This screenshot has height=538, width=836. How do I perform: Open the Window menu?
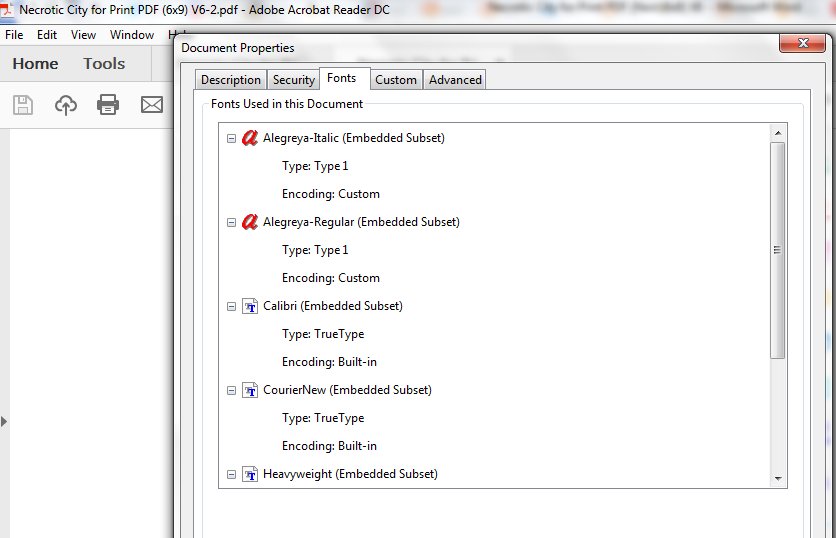(x=132, y=35)
